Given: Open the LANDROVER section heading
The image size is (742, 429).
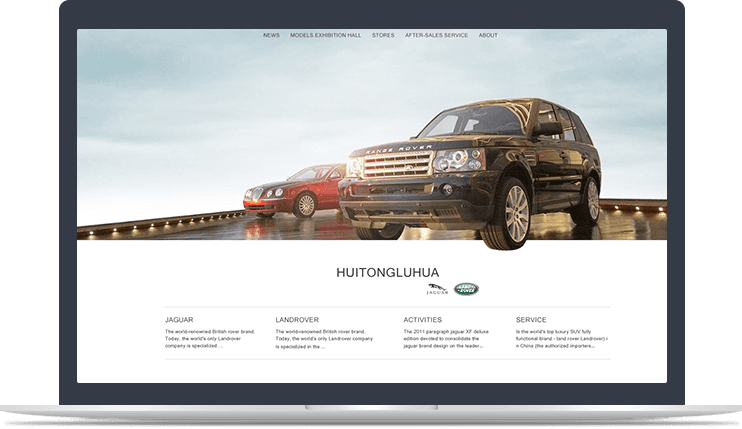Looking at the screenshot, I should tap(297, 320).
